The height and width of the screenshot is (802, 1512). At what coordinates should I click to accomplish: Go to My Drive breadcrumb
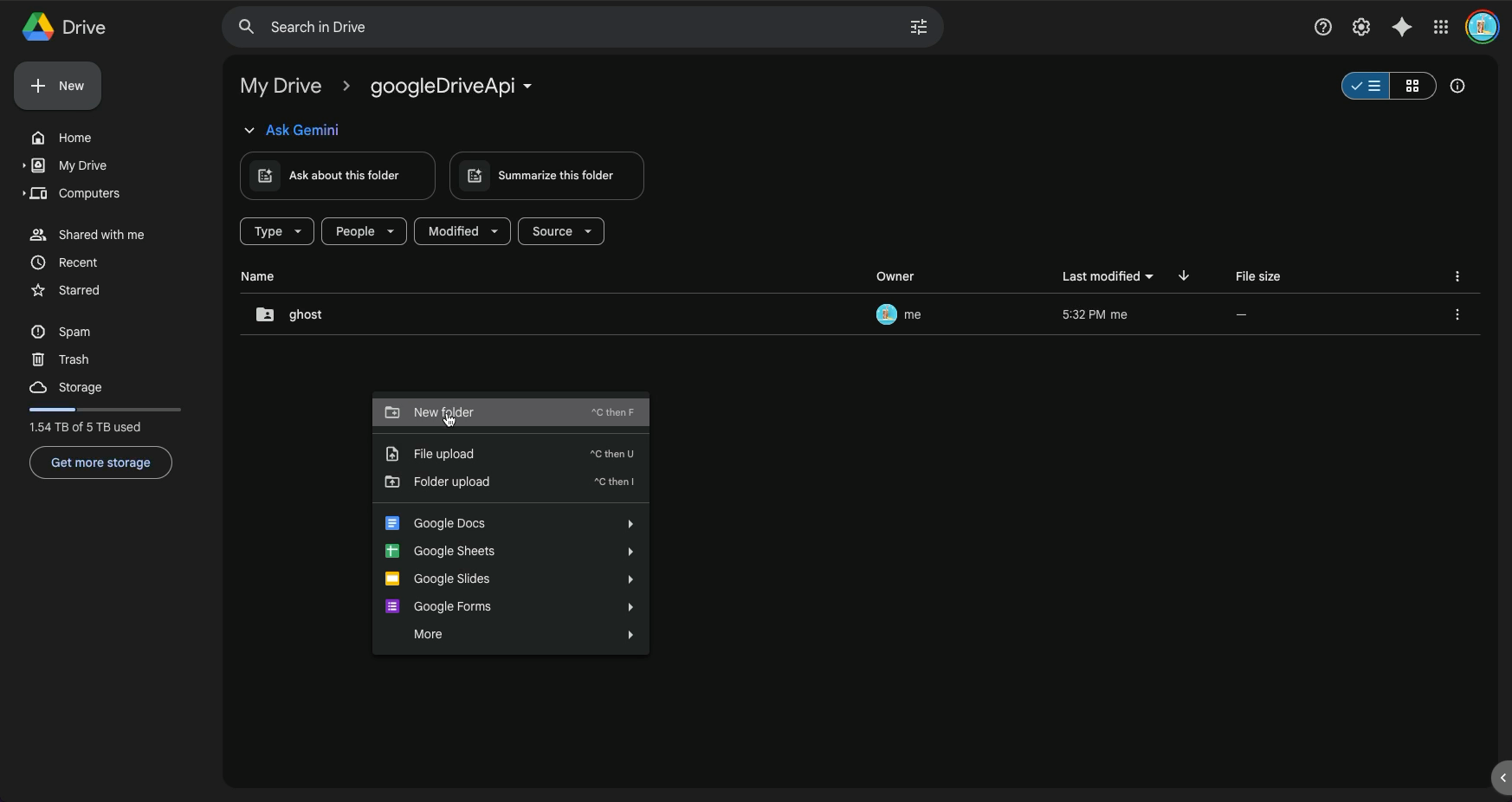click(x=281, y=86)
